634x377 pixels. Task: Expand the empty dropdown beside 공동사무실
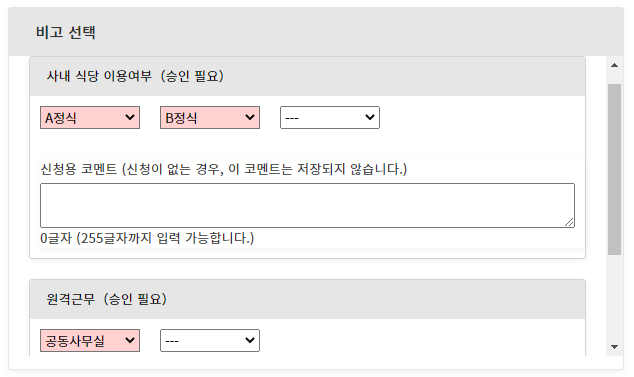[x=210, y=341]
